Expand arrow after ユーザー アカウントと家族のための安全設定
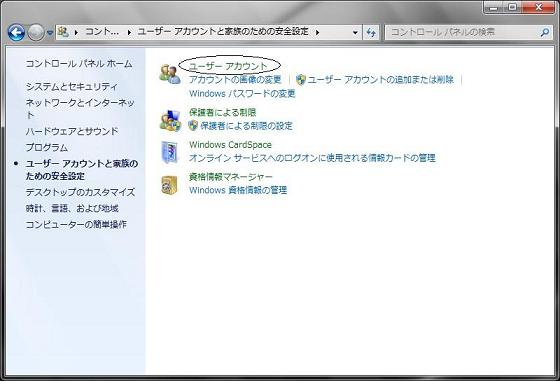The width and height of the screenshot is (560, 381). [x=317, y=32]
